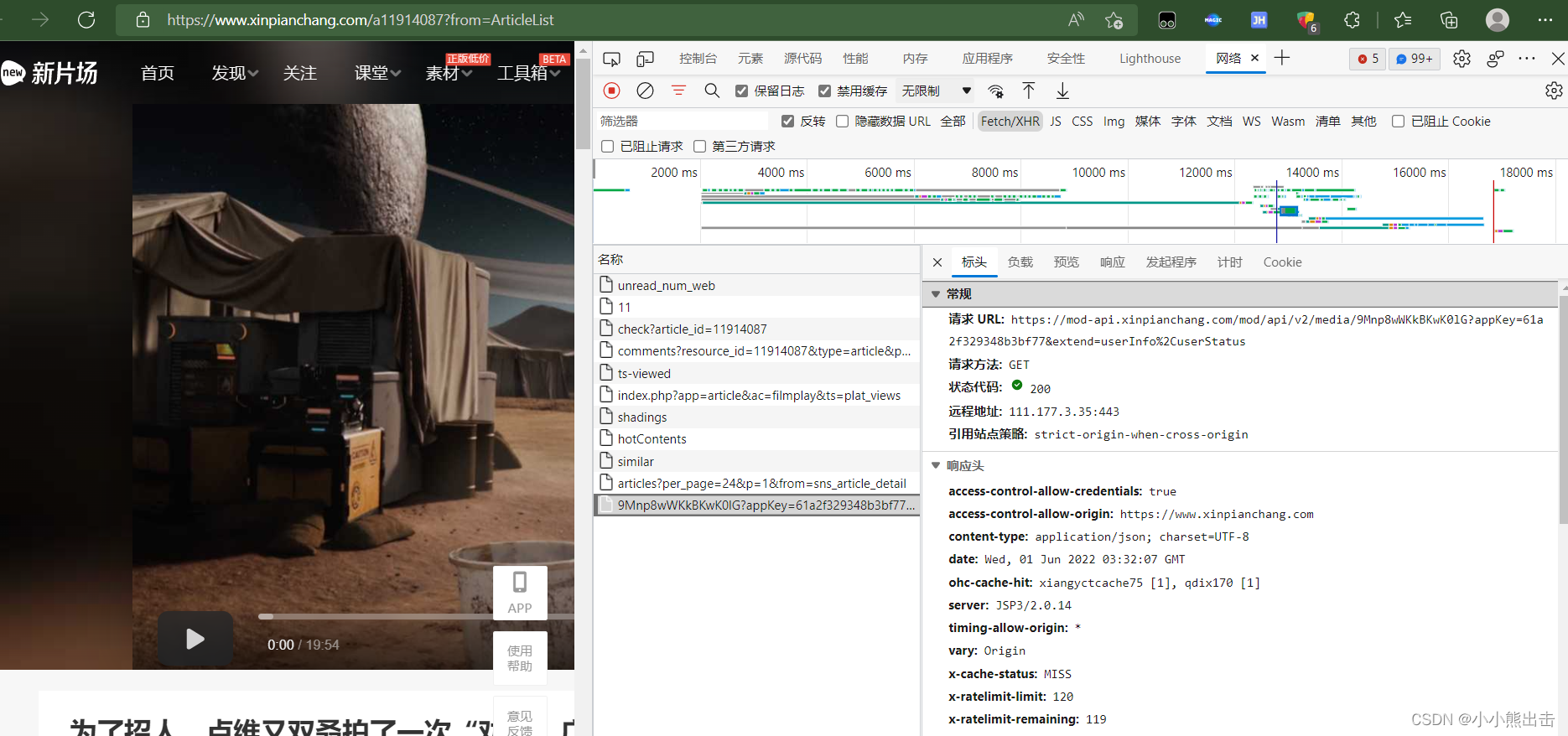This screenshot has height=736, width=1568.
Task: Open DevTools more options ellipsis
Action: [1527, 59]
